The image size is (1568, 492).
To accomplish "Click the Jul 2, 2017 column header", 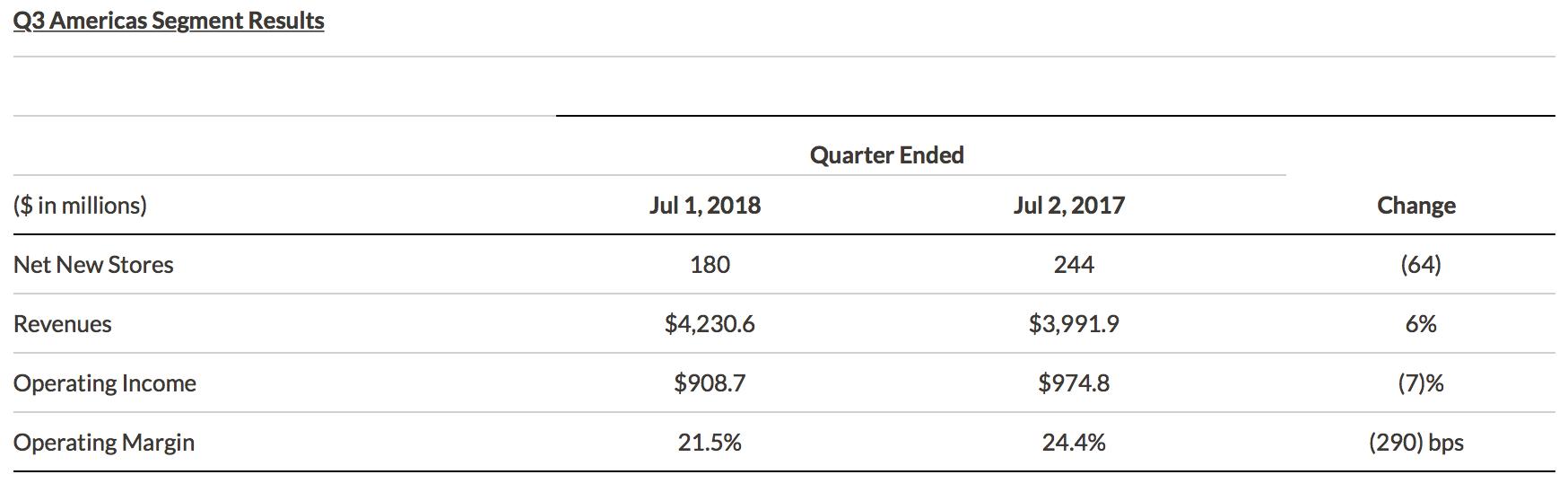I will click(1069, 206).
